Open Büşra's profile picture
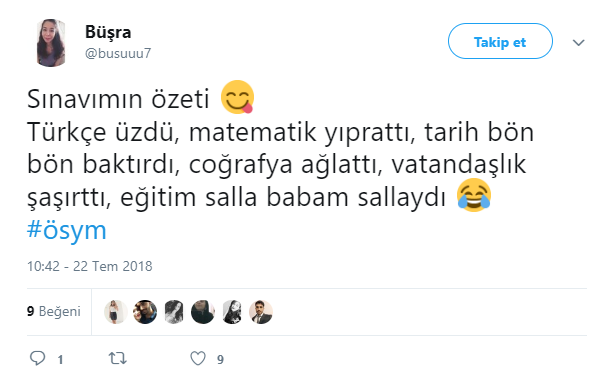This screenshot has height=382, width=613. tap(51, 43)
